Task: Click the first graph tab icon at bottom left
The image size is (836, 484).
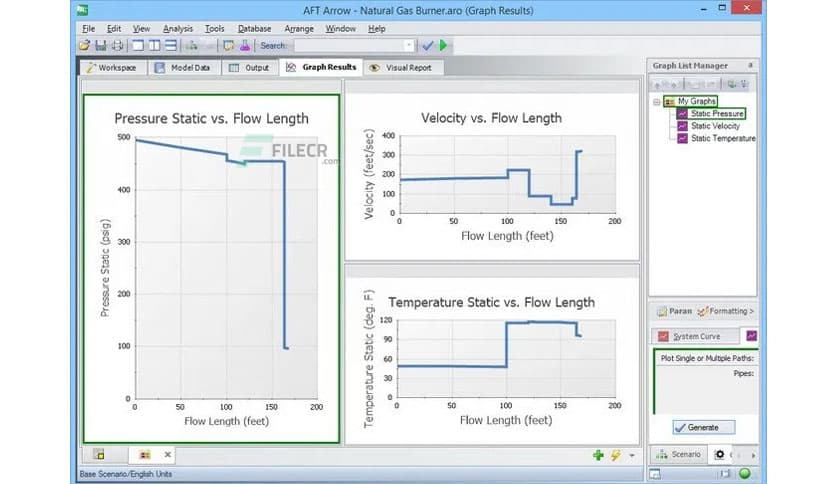Action: pyautogui.click(x=99, y=455)
